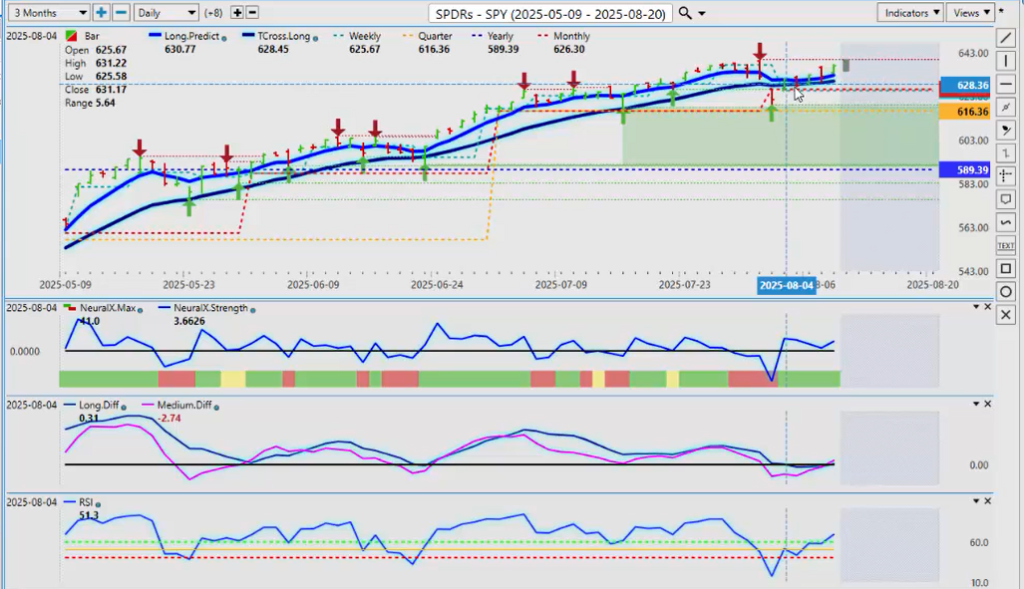Viewport: 1024px width, 589px height.
Task: Expand the Long.Diff panel options arrow
Action: [976, 403]
